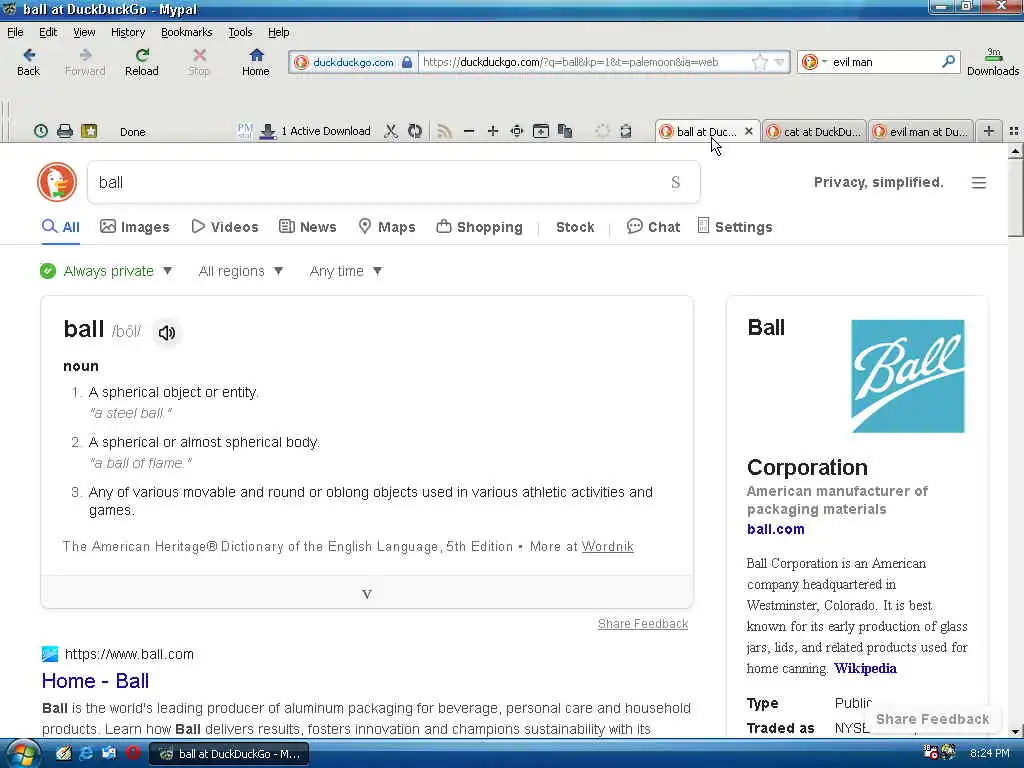Open the Bookmarks menu
Viewport: 1024px width, 768px height.
187,32
